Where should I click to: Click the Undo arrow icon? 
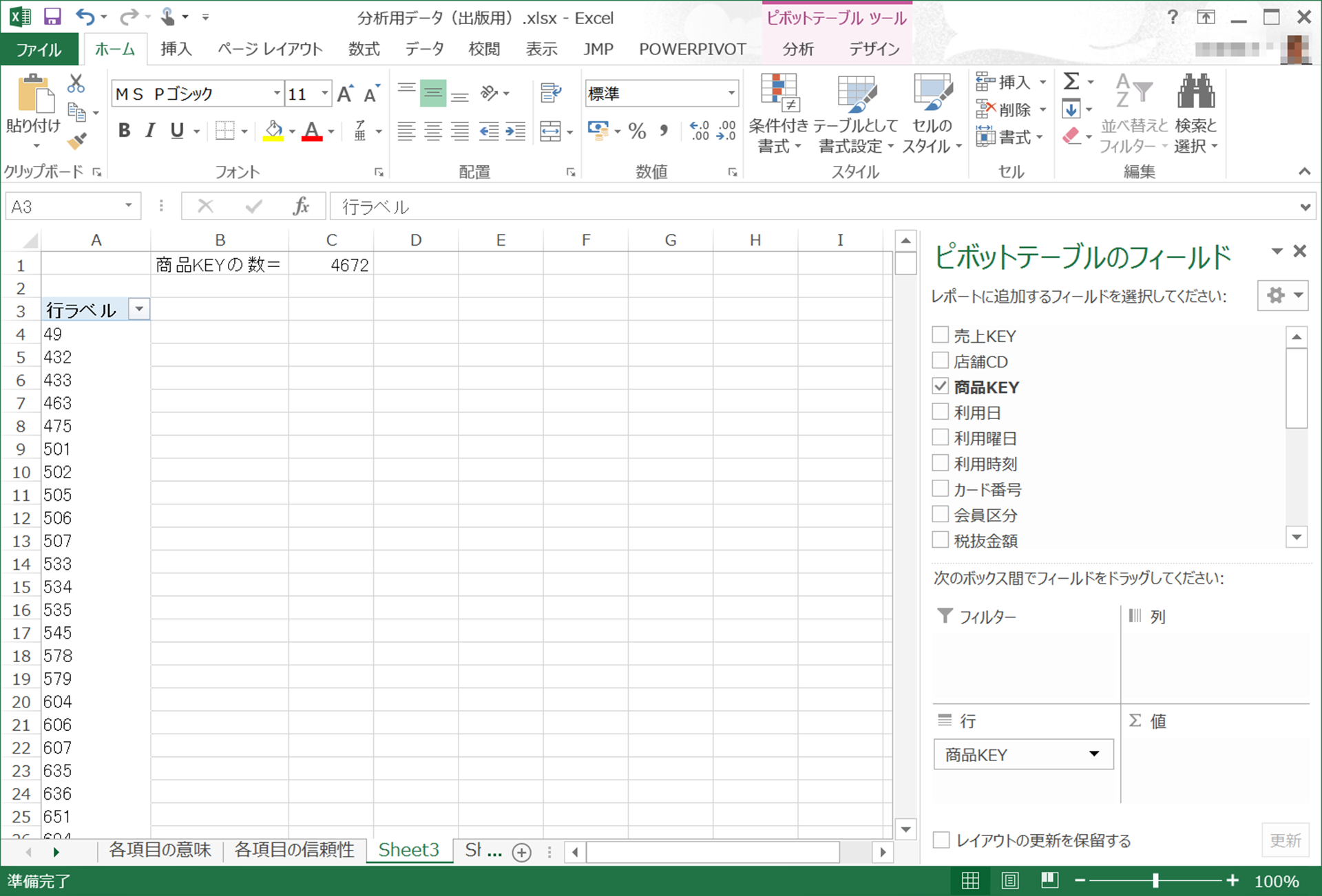click(85, 17)
